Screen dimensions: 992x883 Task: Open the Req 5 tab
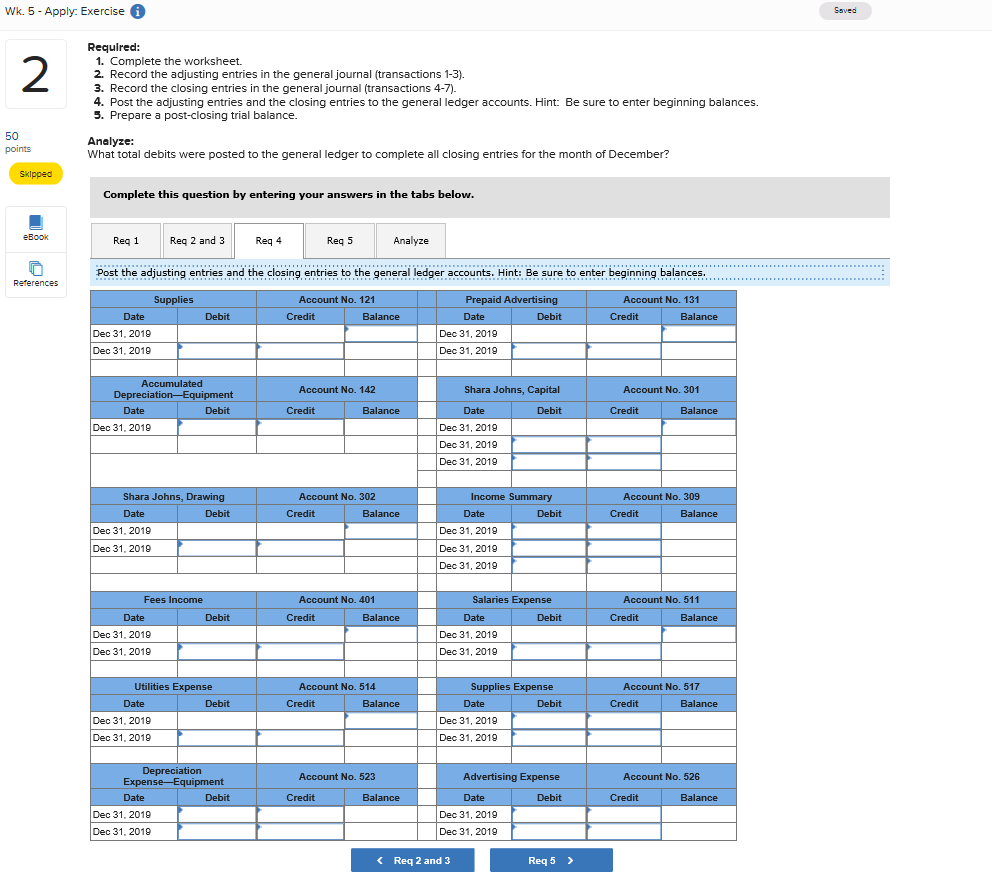(x=340, y=240)
